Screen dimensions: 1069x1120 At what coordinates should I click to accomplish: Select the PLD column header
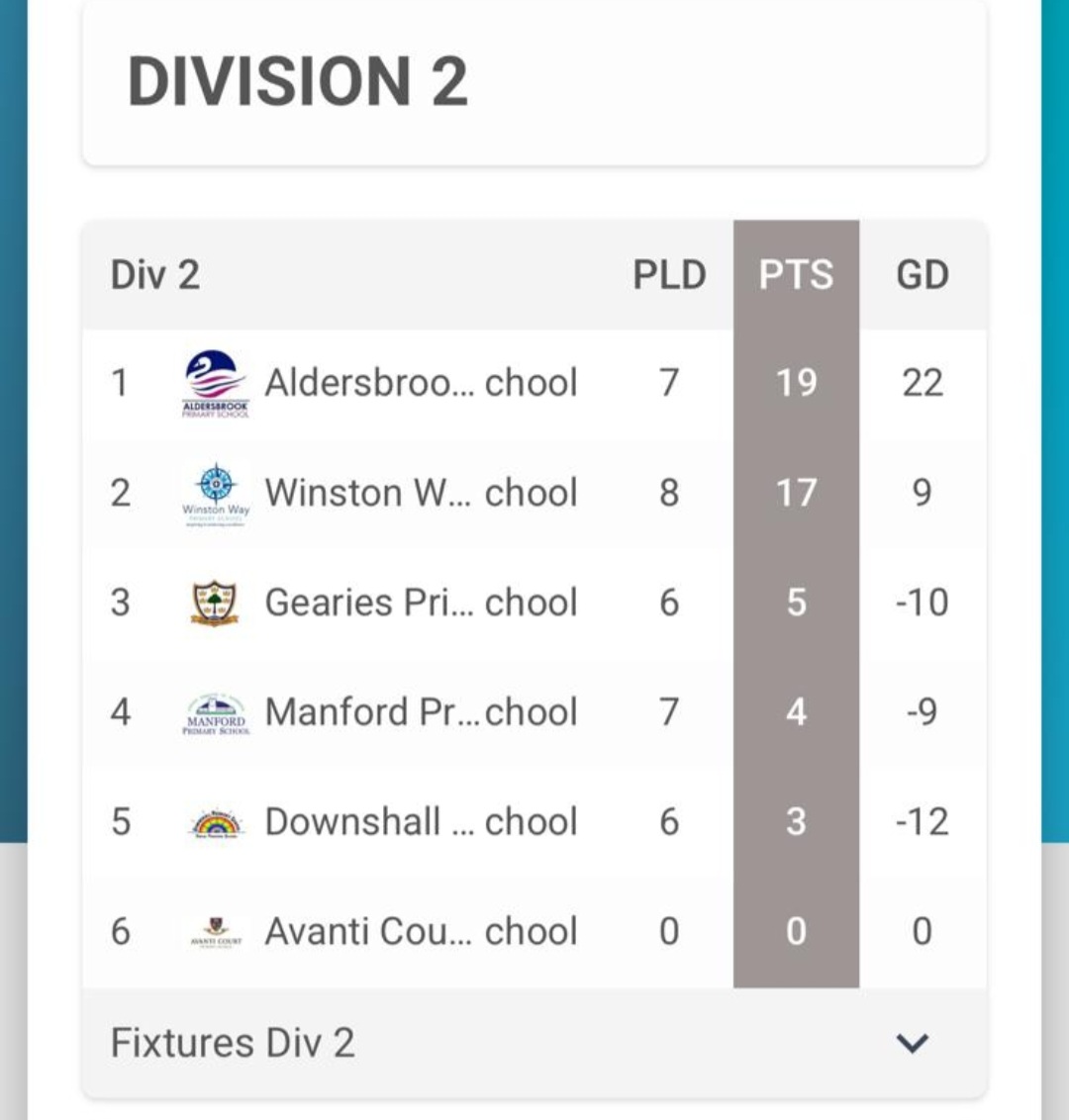(669, 275)
